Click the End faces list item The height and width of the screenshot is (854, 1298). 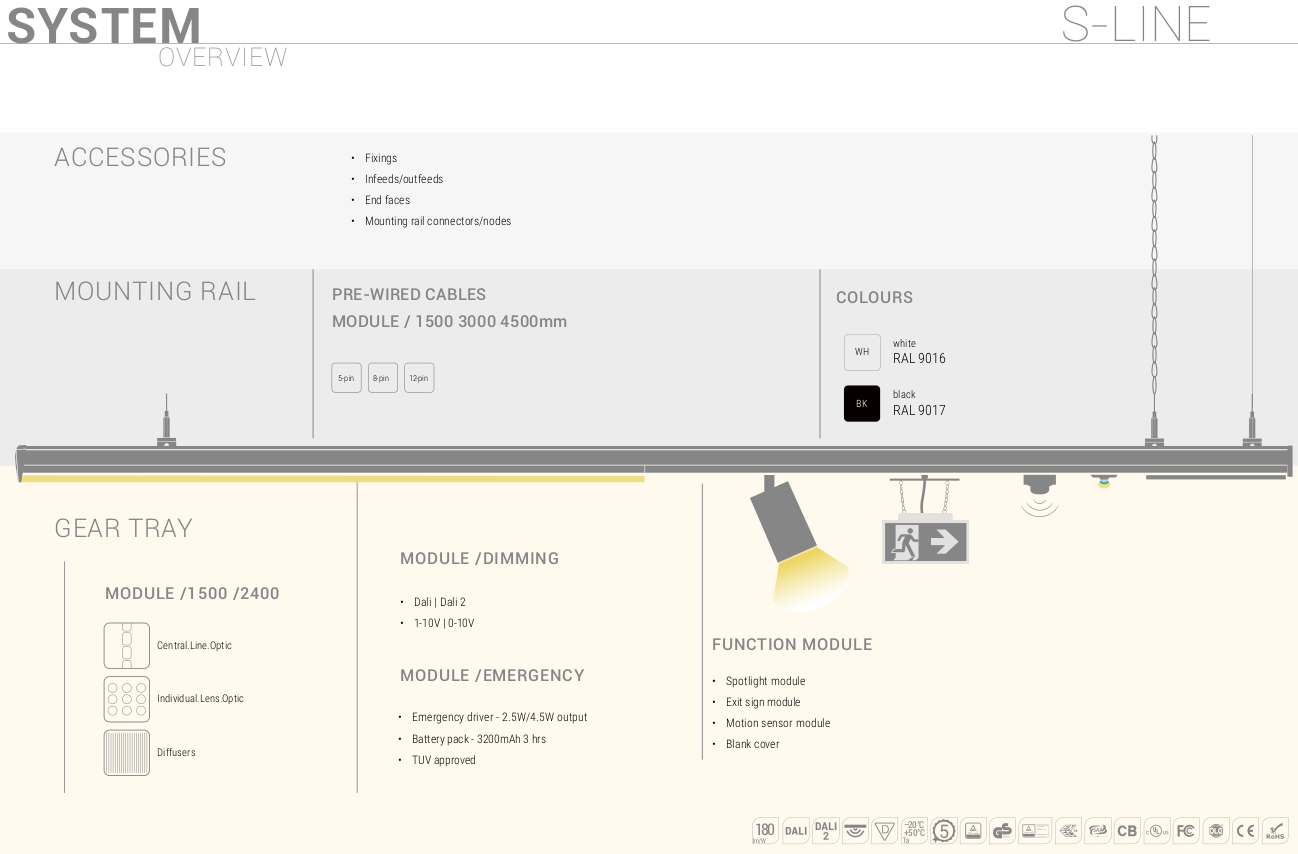[x=387, y=200]
